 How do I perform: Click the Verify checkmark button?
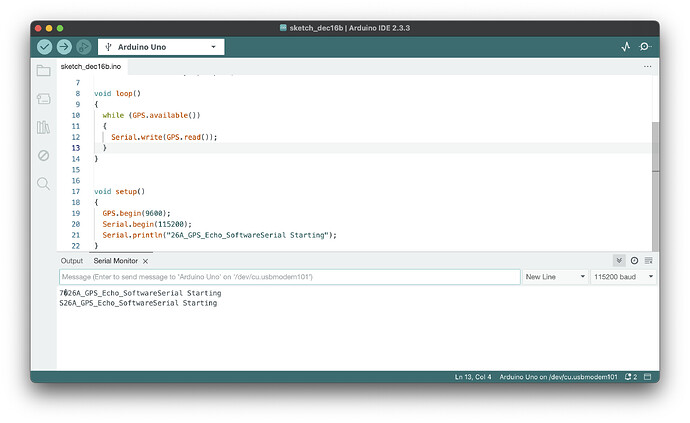[44, 47]
